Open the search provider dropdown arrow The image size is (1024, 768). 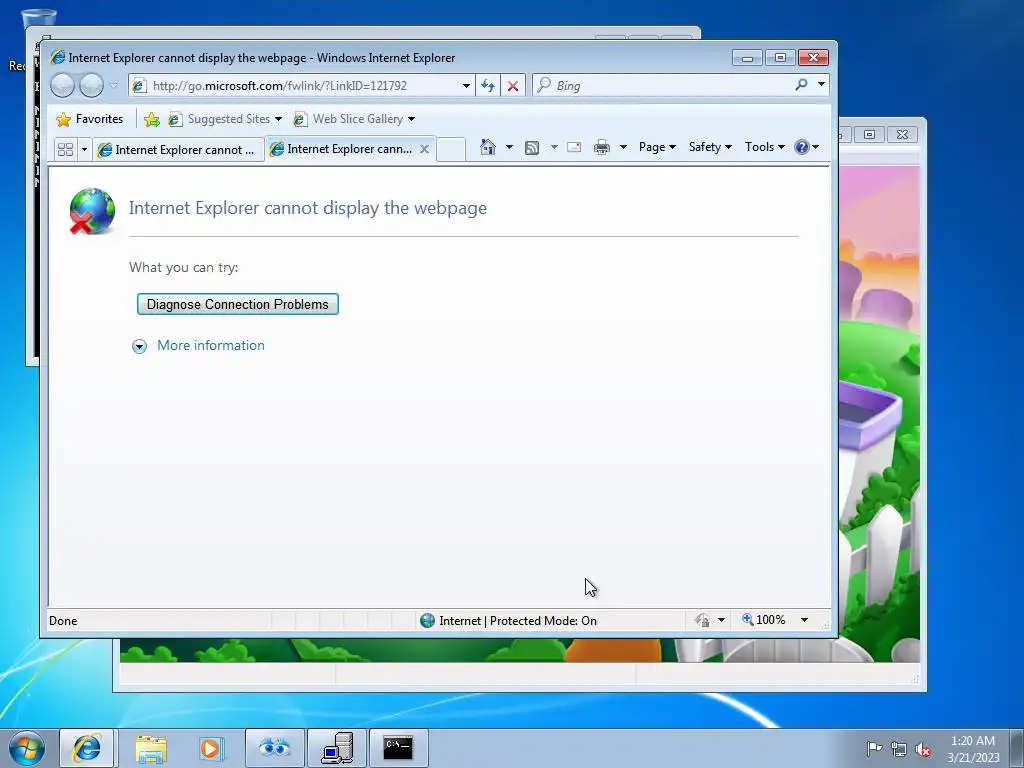pos(822,84)
